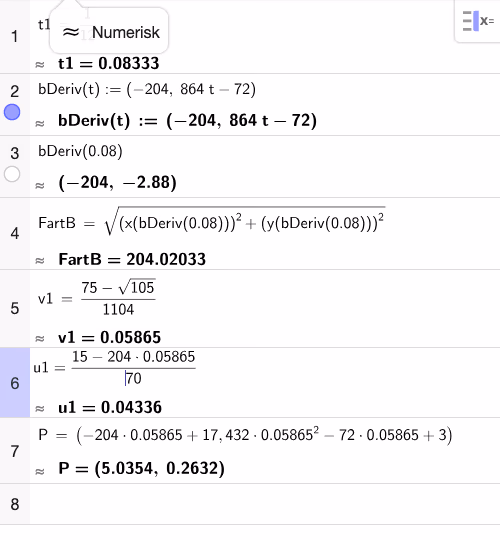Select row number 6 header

click(15, 383)
